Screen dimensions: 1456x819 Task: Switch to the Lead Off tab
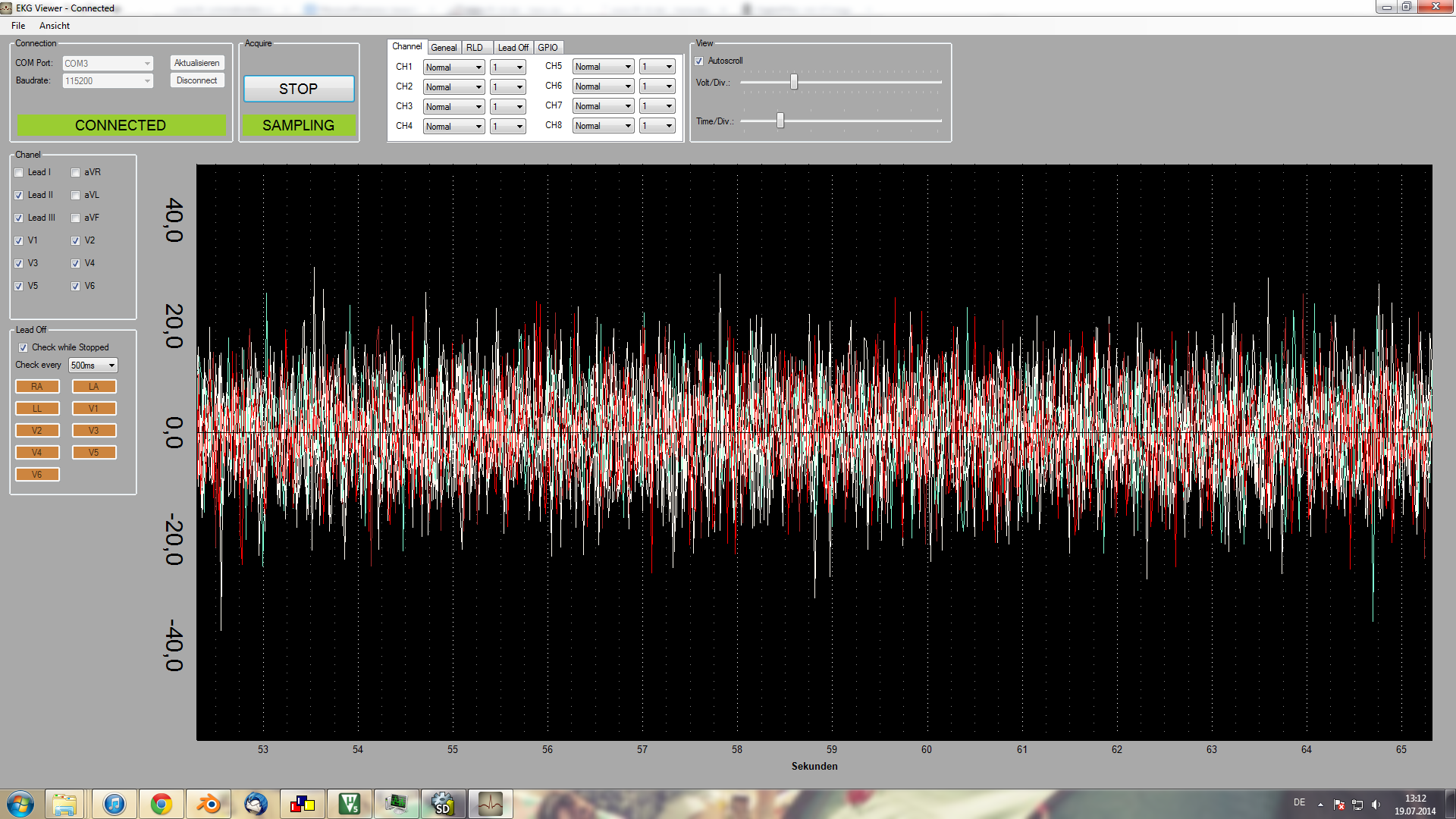pos(513,48)
